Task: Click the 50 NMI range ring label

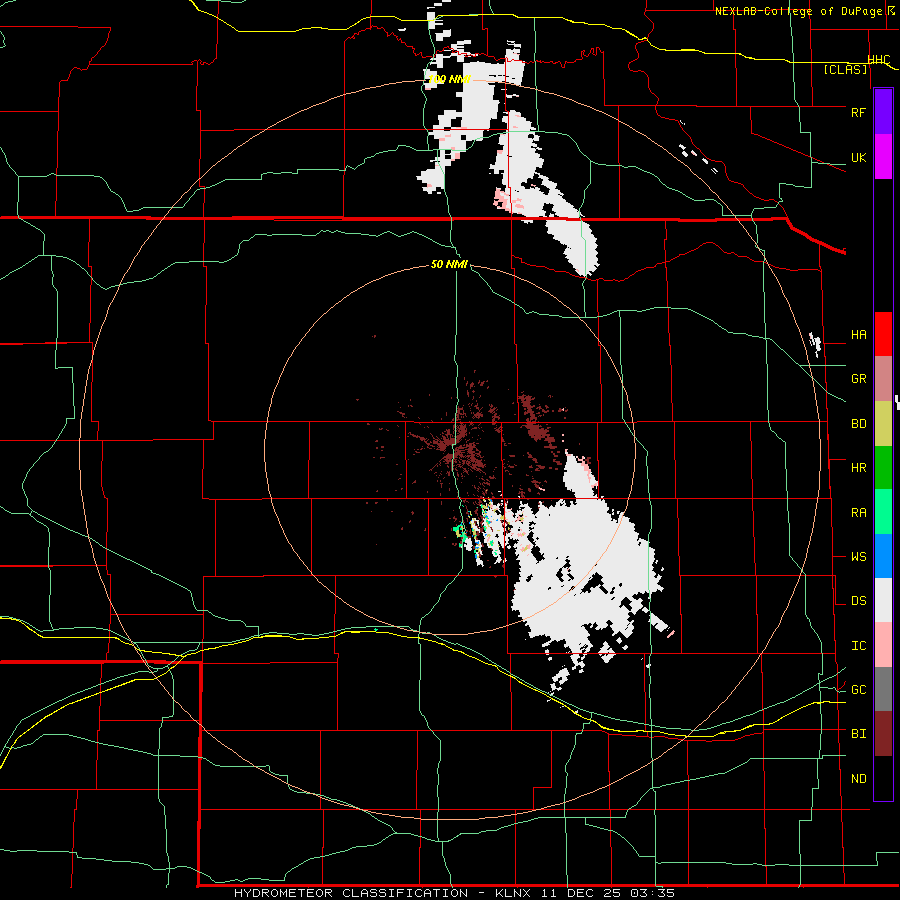Action: point(449,264)
